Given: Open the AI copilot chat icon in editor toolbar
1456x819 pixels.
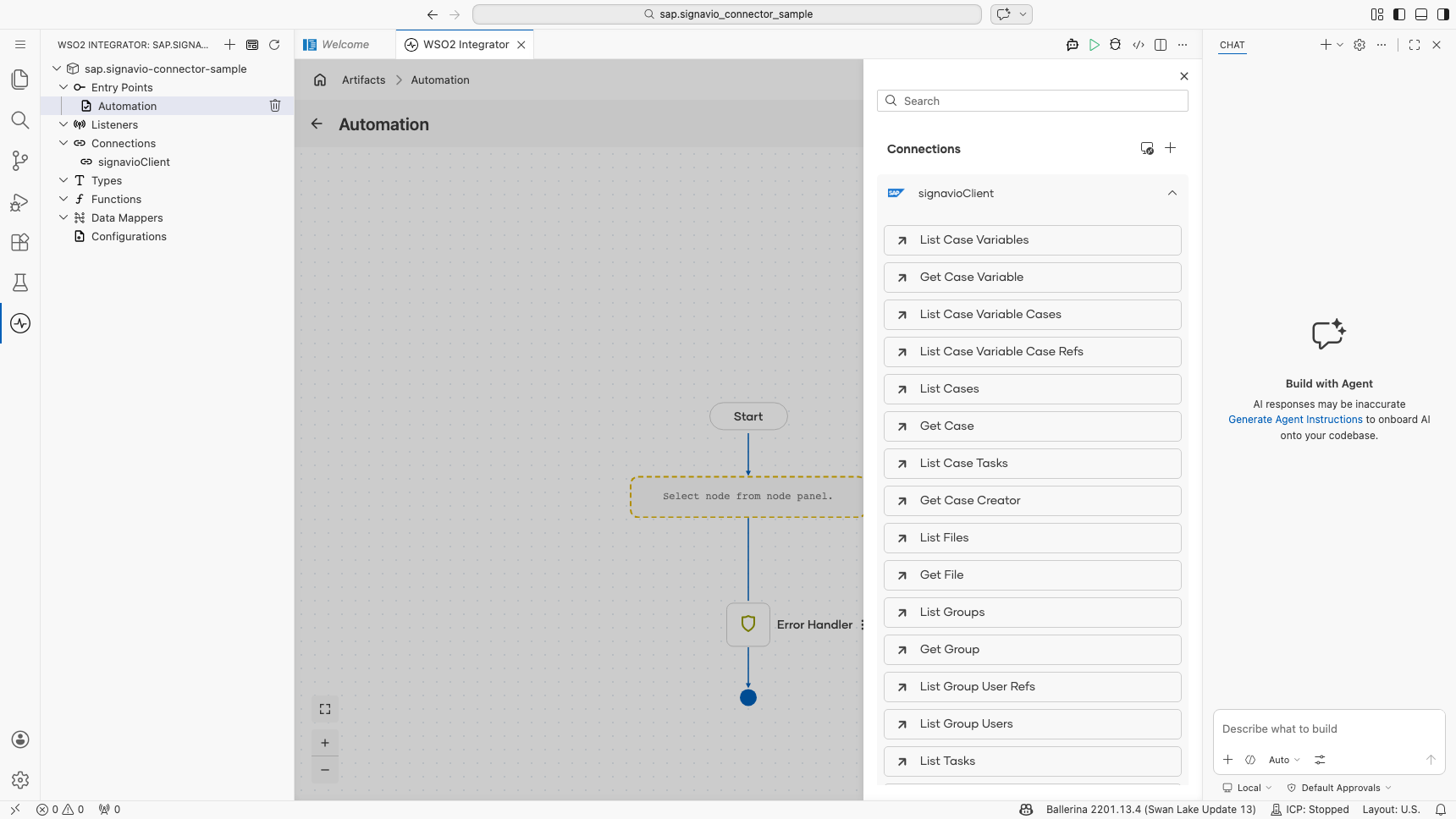Looking at the screenshot, I should click(1073, 45).
